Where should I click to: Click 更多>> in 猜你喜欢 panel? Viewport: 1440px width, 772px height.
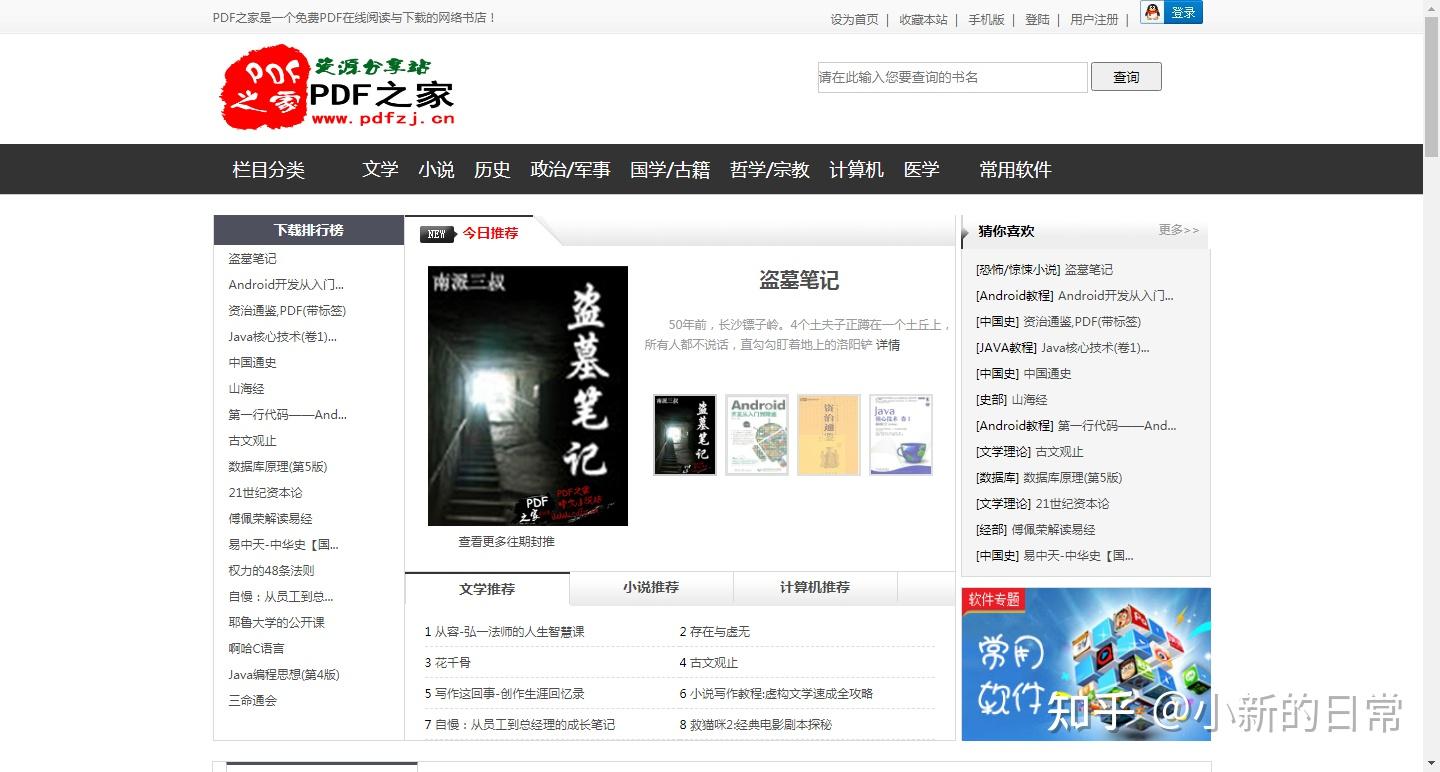(x=1179, y=230)
